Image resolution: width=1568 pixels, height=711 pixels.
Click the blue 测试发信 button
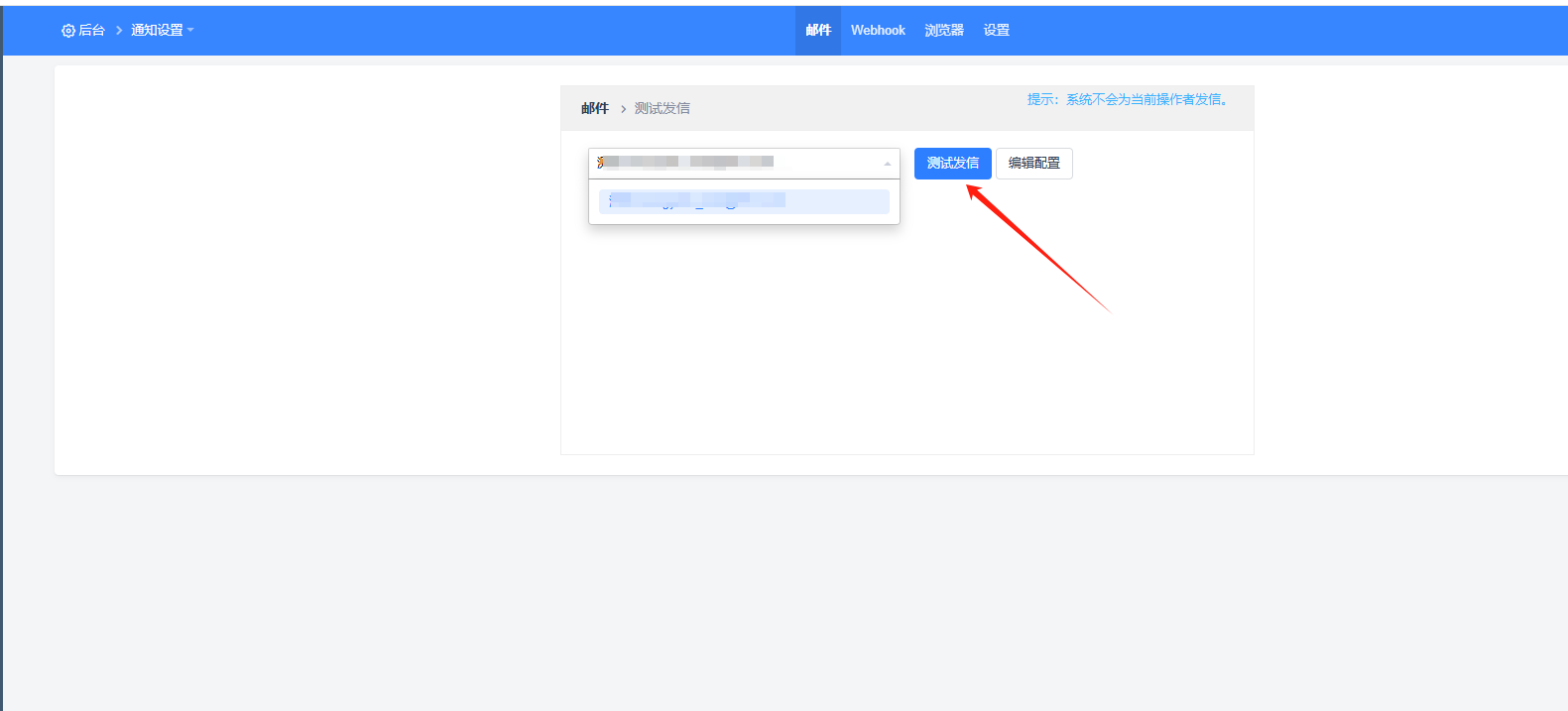pos(952,163)
